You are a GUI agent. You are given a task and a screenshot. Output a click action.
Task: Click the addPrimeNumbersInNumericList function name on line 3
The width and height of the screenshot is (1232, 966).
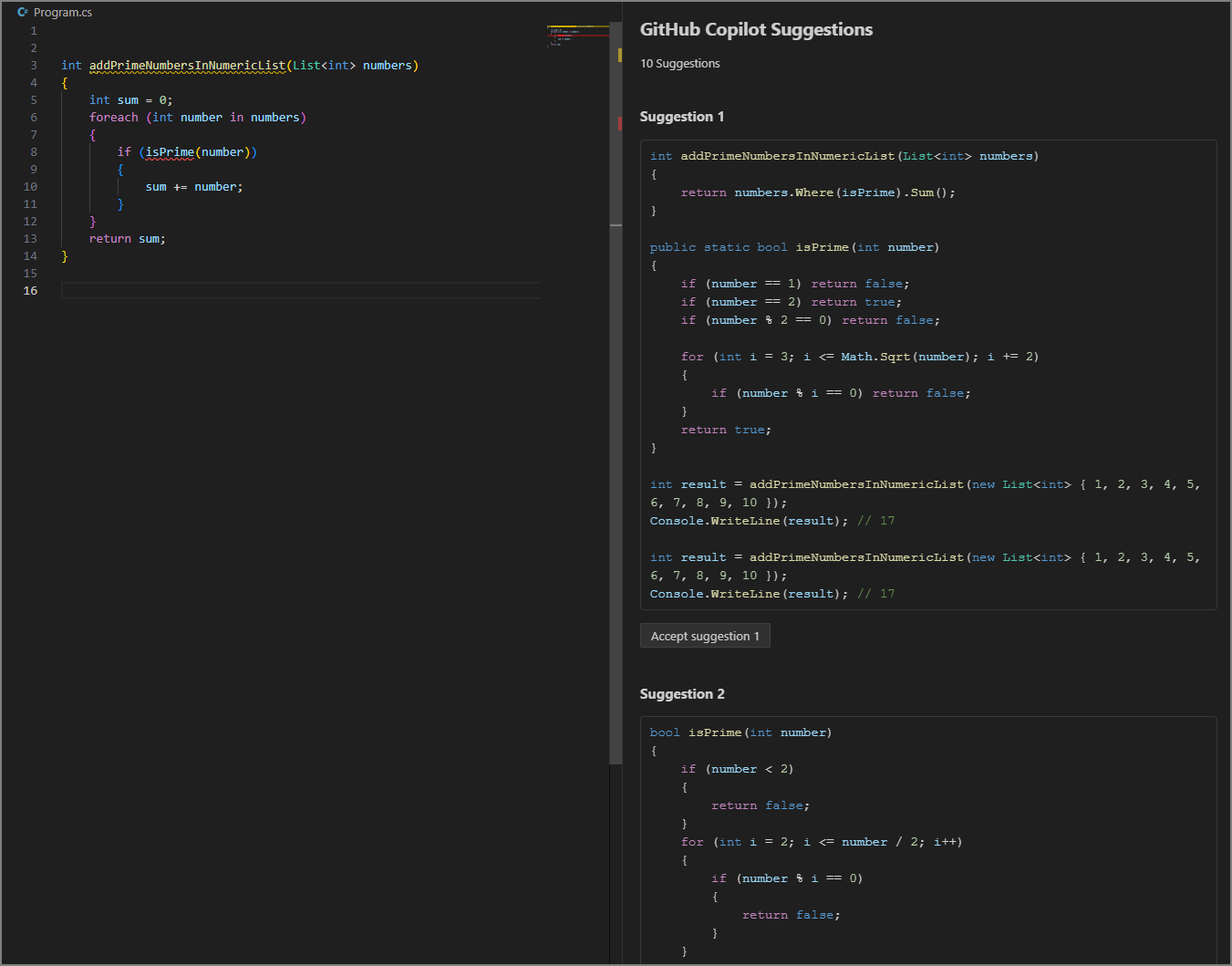click(187, 65)
